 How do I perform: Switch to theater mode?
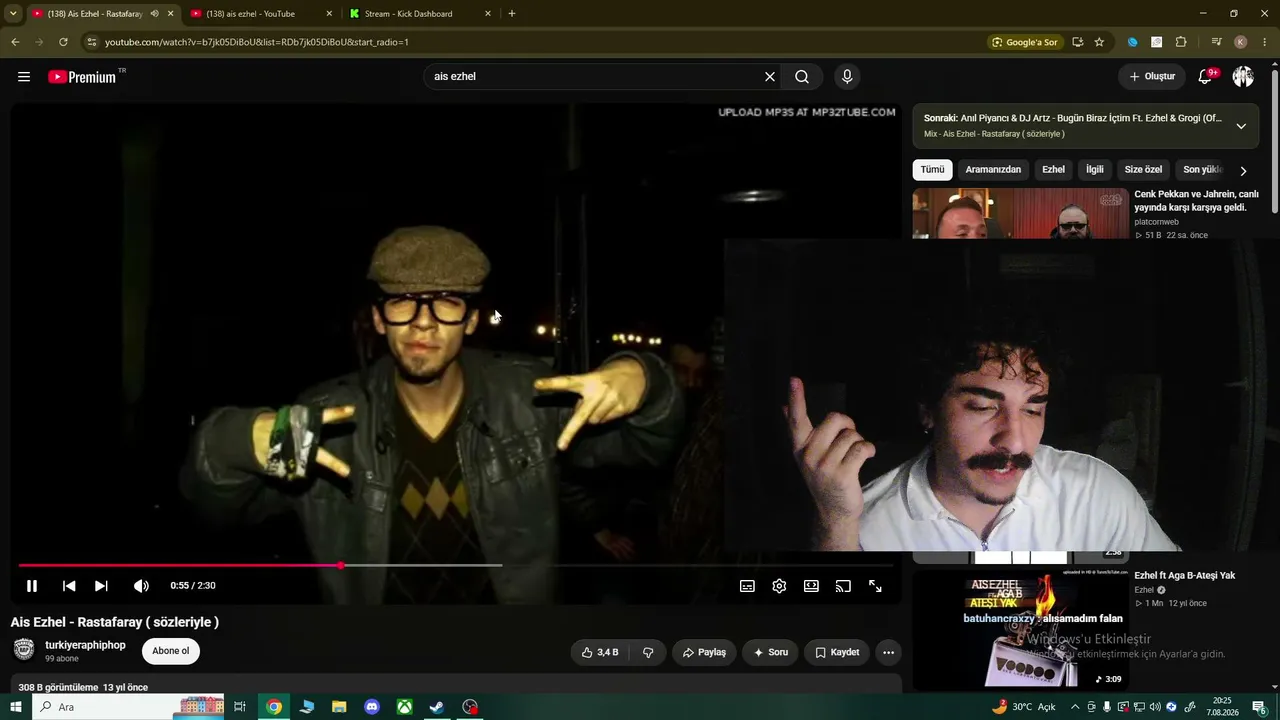pyautogui.click(x=811, y=586)
